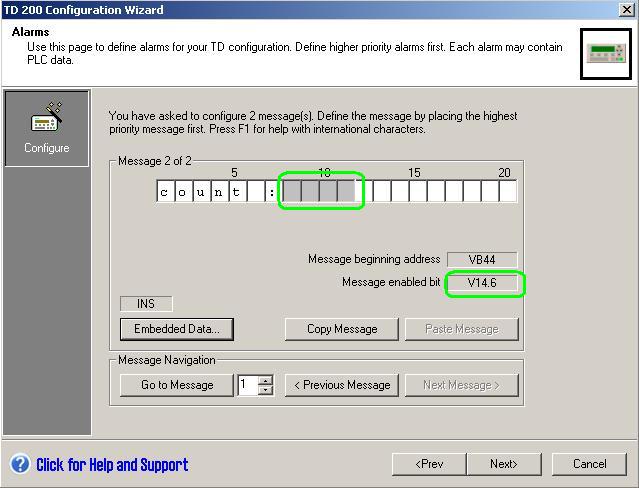This screenshot has width=639, height=488.
Task: Close the TD 200 Configuration Wizard window
Action: pos(626,9)
